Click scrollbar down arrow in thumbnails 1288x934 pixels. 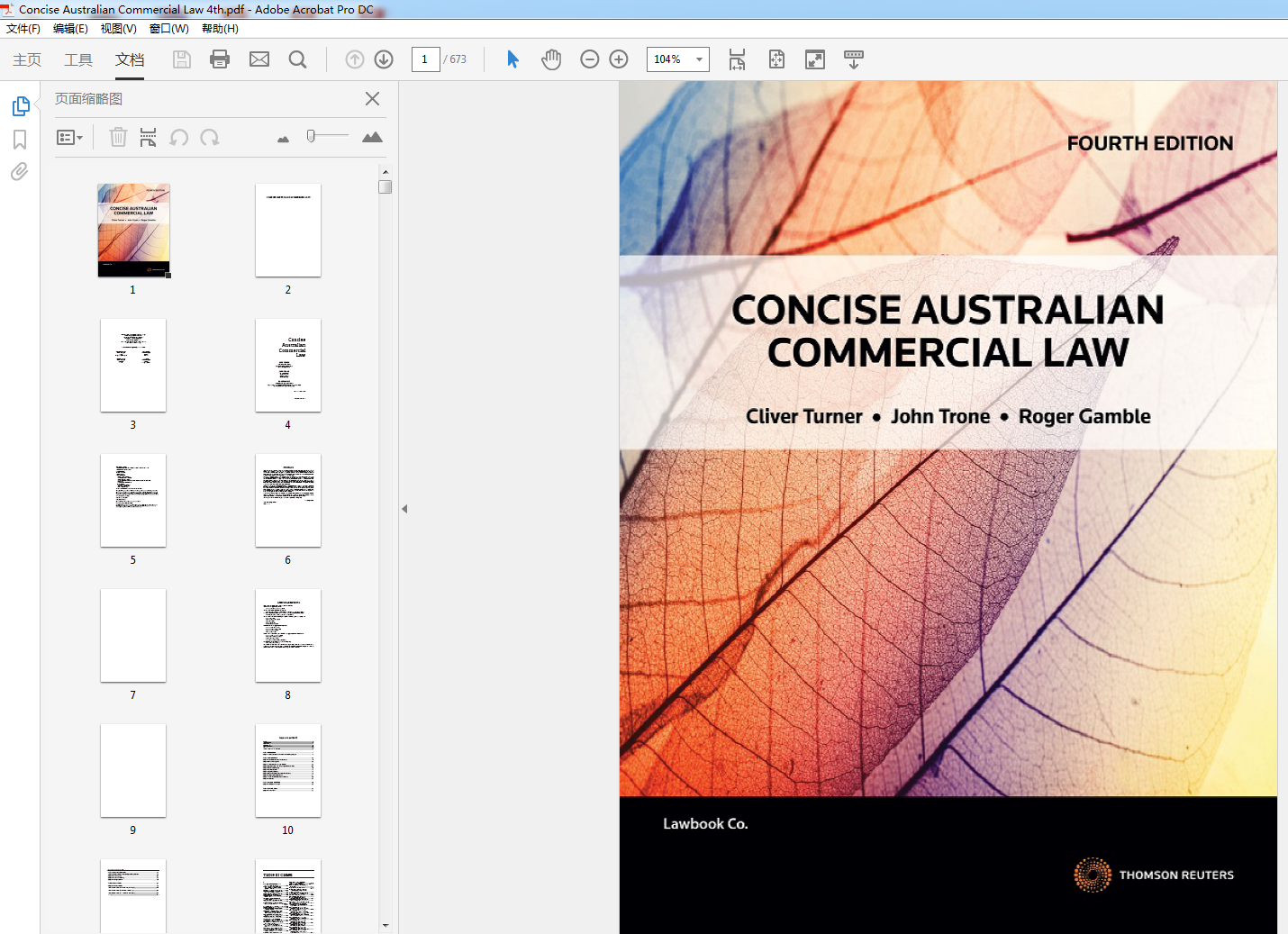pyautogui.click(x=385, y=925)
